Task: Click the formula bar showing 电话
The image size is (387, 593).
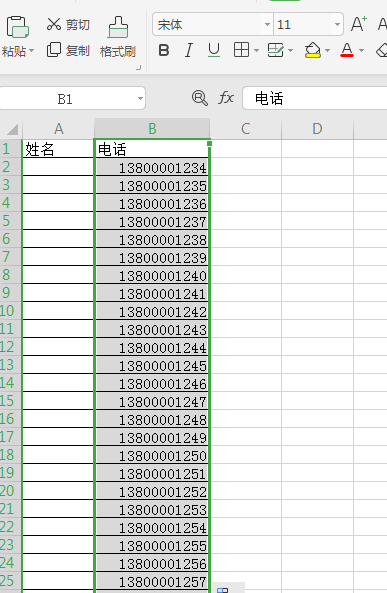Action: click(315, 98)
